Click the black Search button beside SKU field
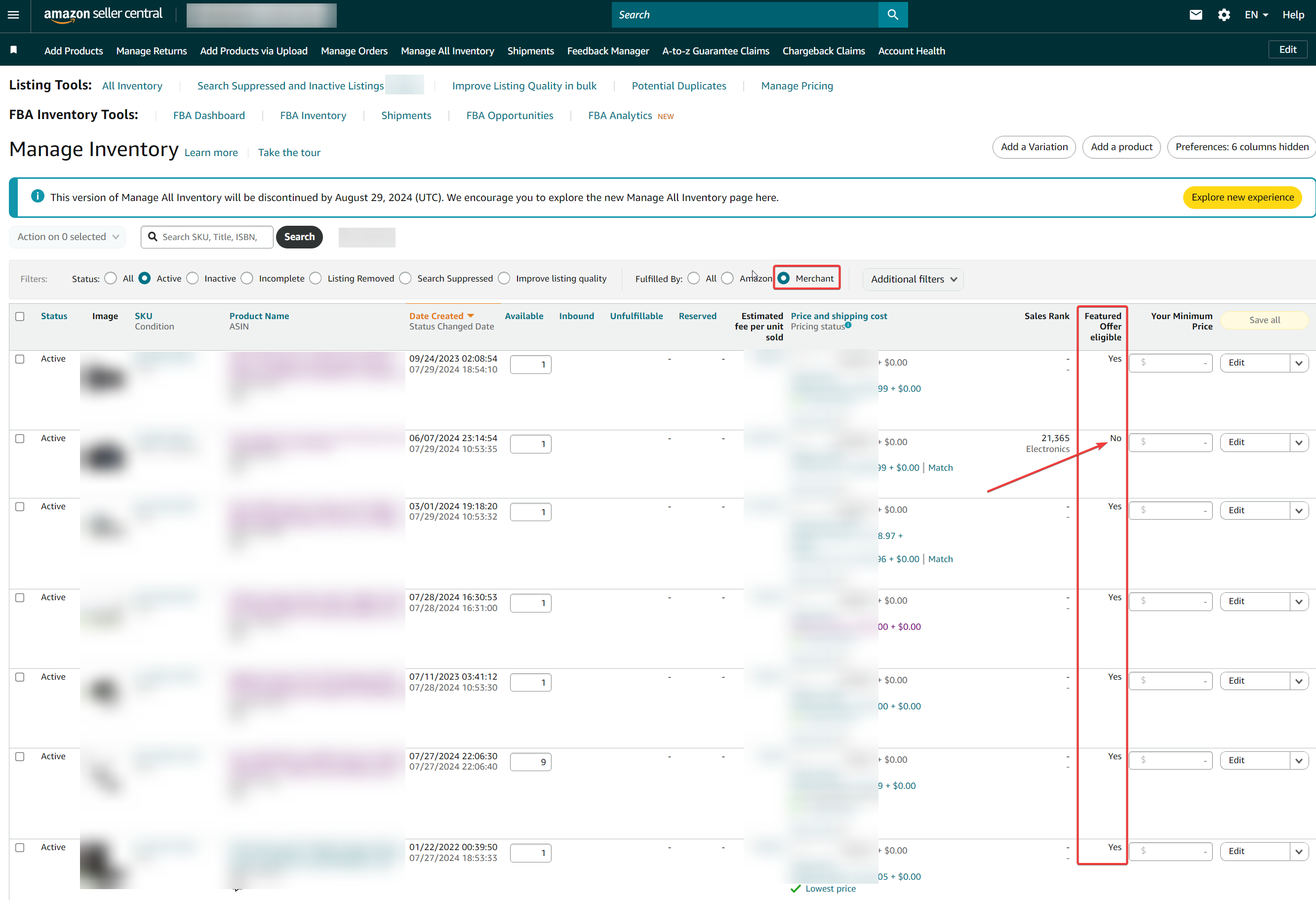This screenshot has height=900, width=1316. tap(299, 237)
